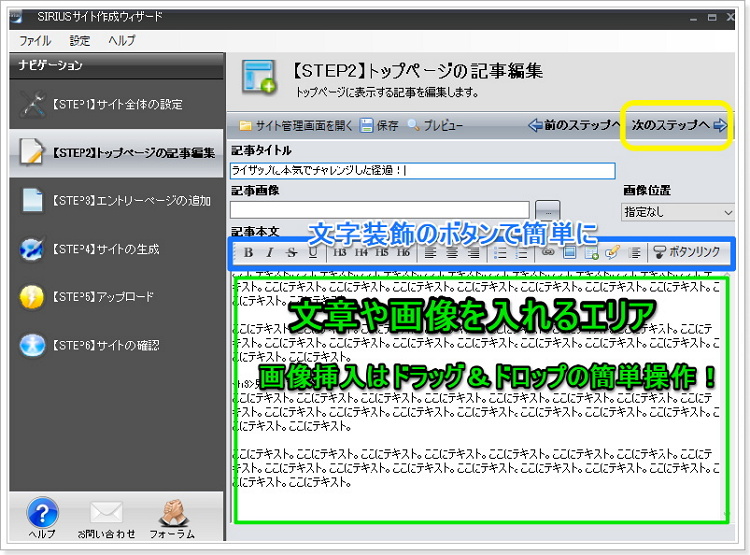Screen dimensions: 750x555
Task: Open フォーラム handshake icon
Action: (172, 519)
